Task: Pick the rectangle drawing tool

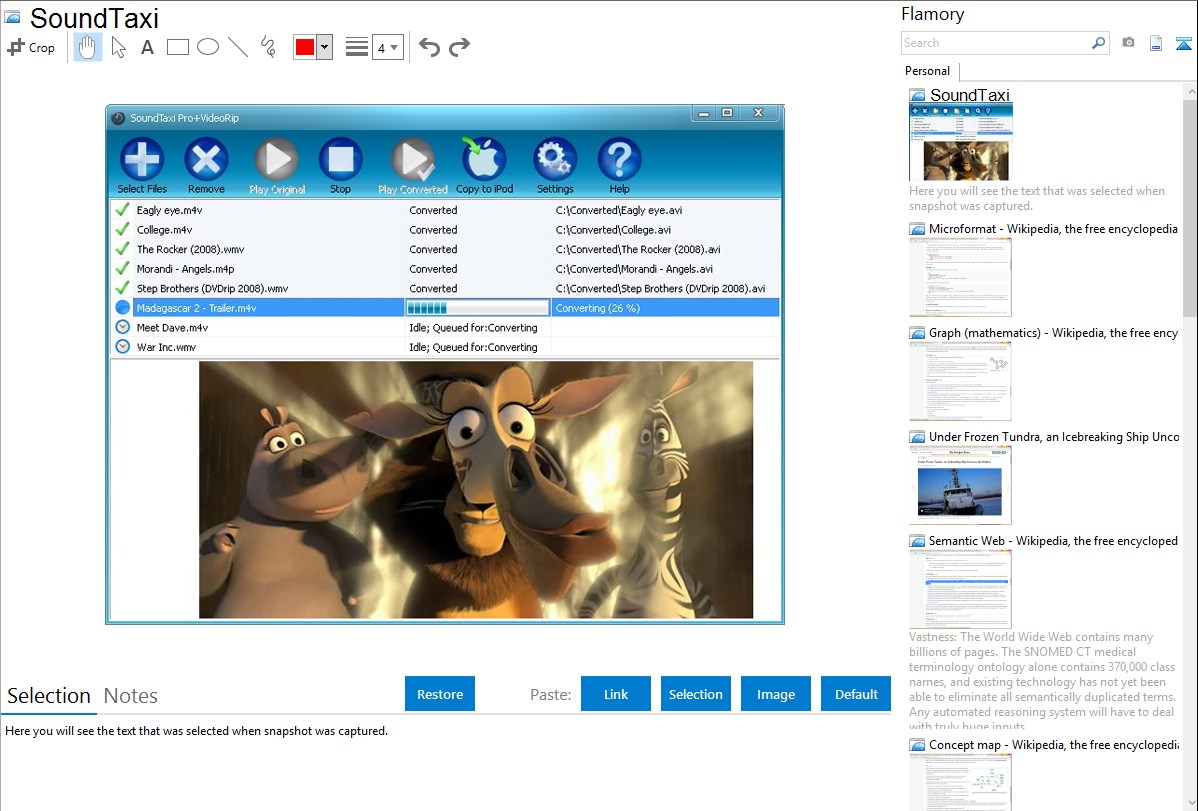Action: coord(177,47)
